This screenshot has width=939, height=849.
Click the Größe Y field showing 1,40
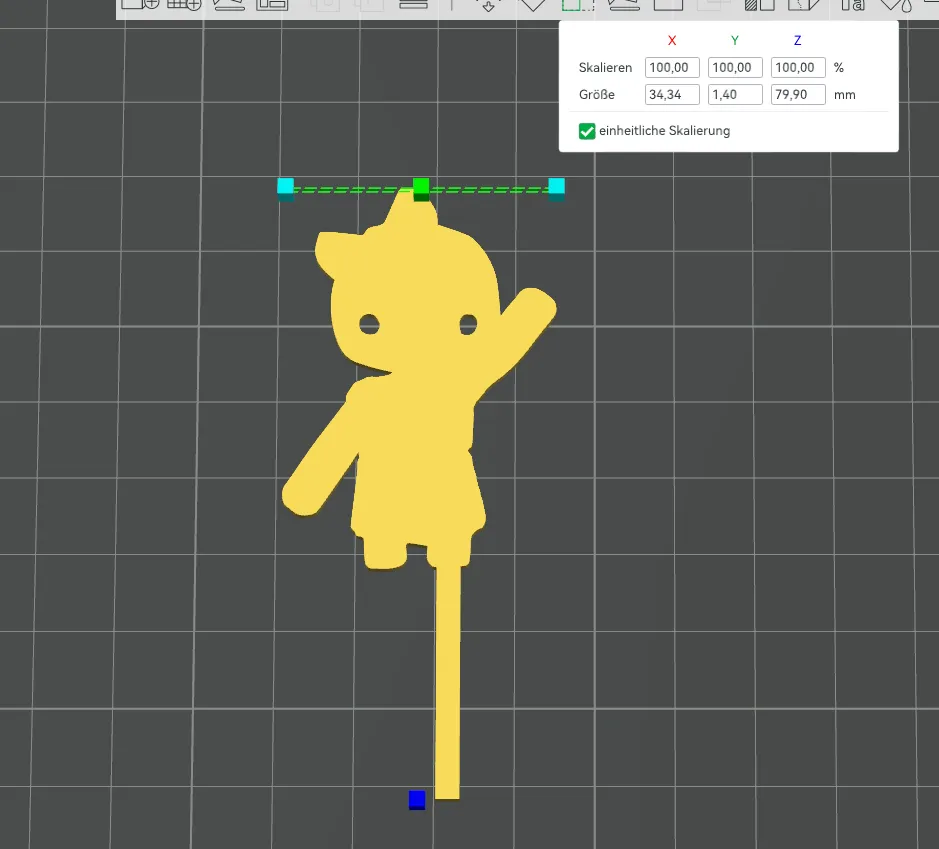(735, 95)
